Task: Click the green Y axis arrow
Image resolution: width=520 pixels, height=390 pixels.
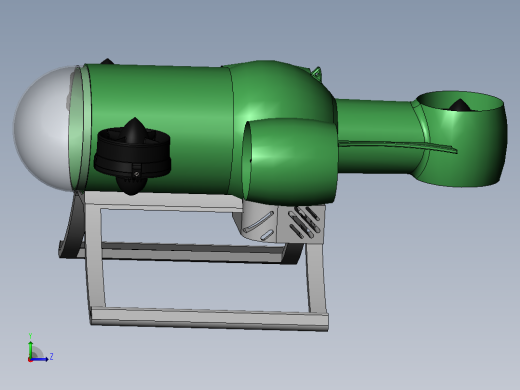Action: click(x=31, y=348)
